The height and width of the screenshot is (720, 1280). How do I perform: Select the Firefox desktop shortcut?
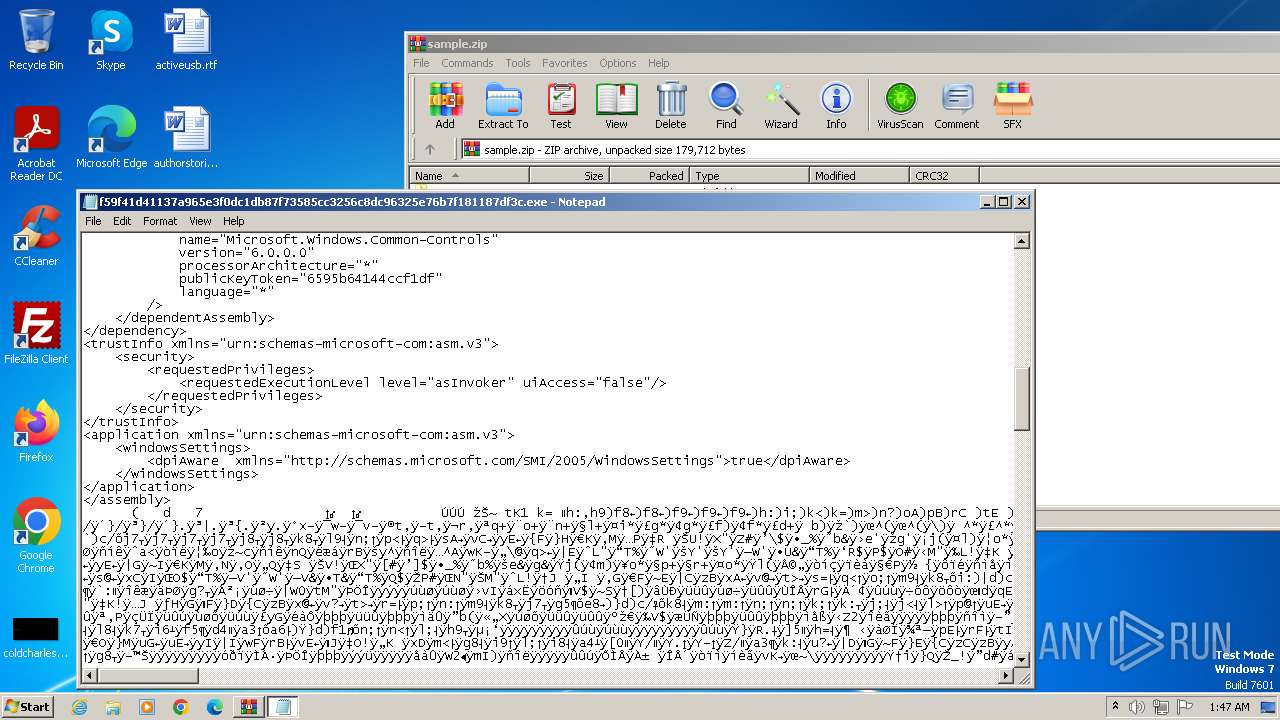click(x=36, y=432)
